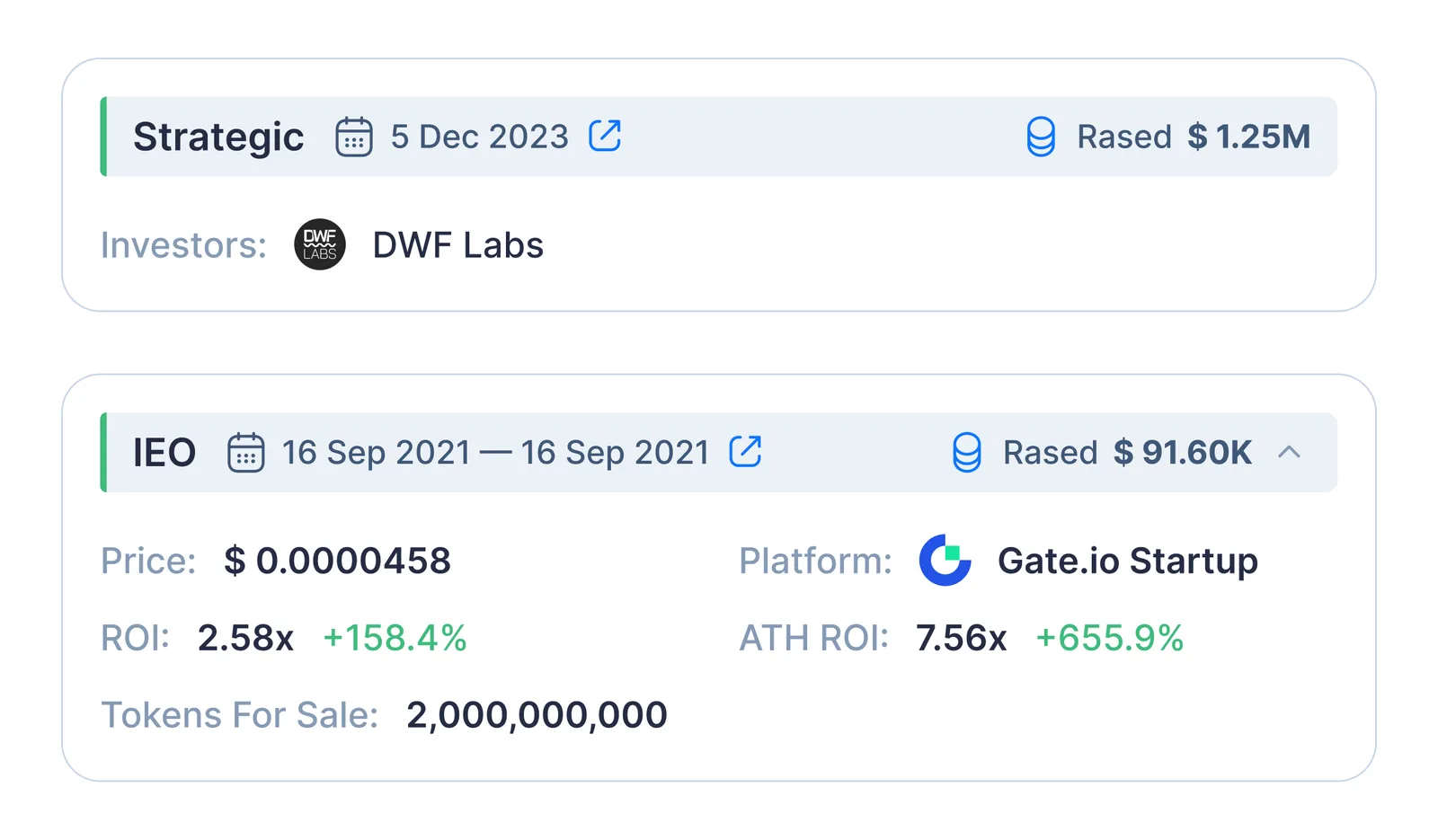This screenshot has height=840, width=1438.
Task: Select the IEO round title
Action: coord(164,453)
